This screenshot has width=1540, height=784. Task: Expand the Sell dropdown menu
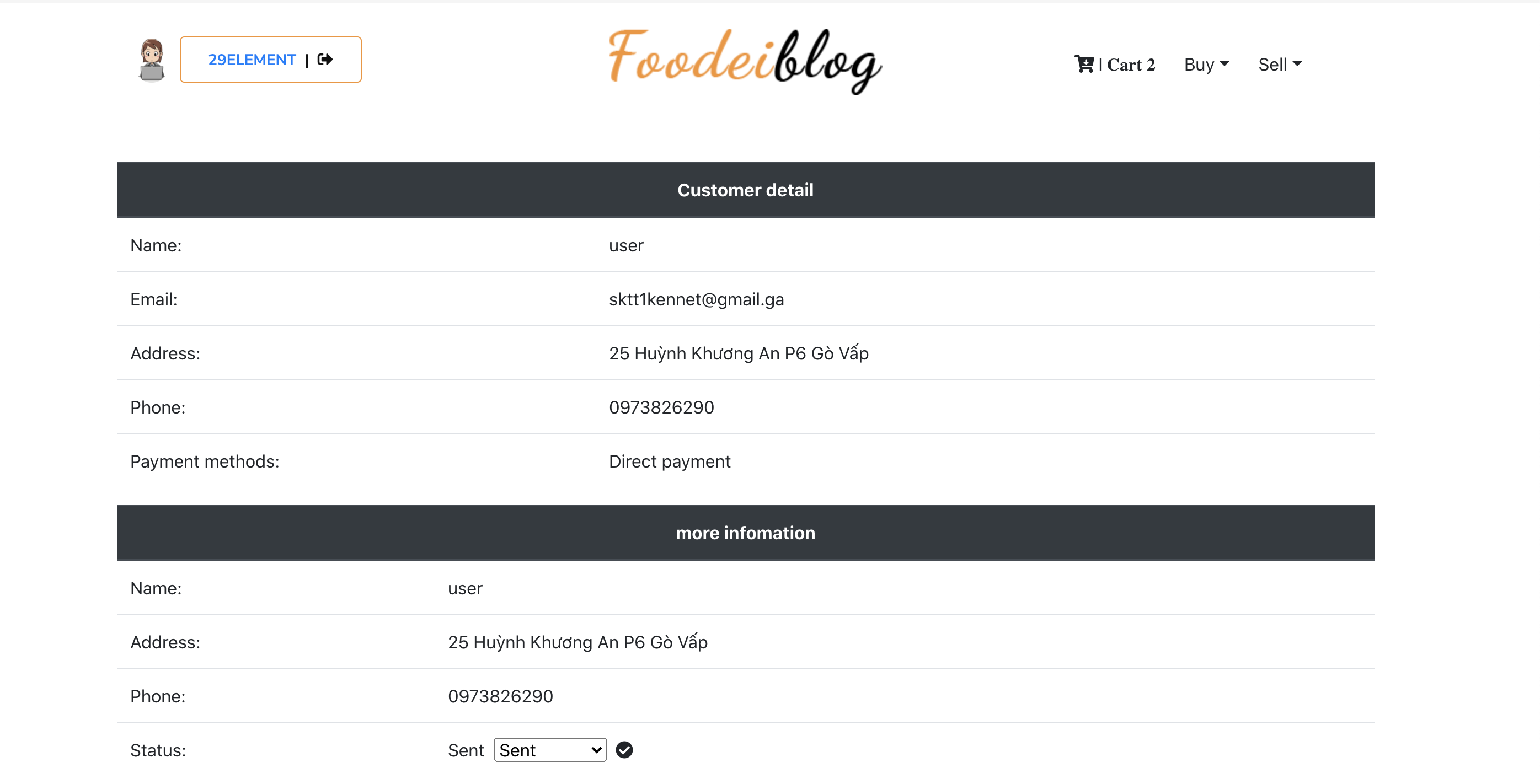coord(1281,63)
